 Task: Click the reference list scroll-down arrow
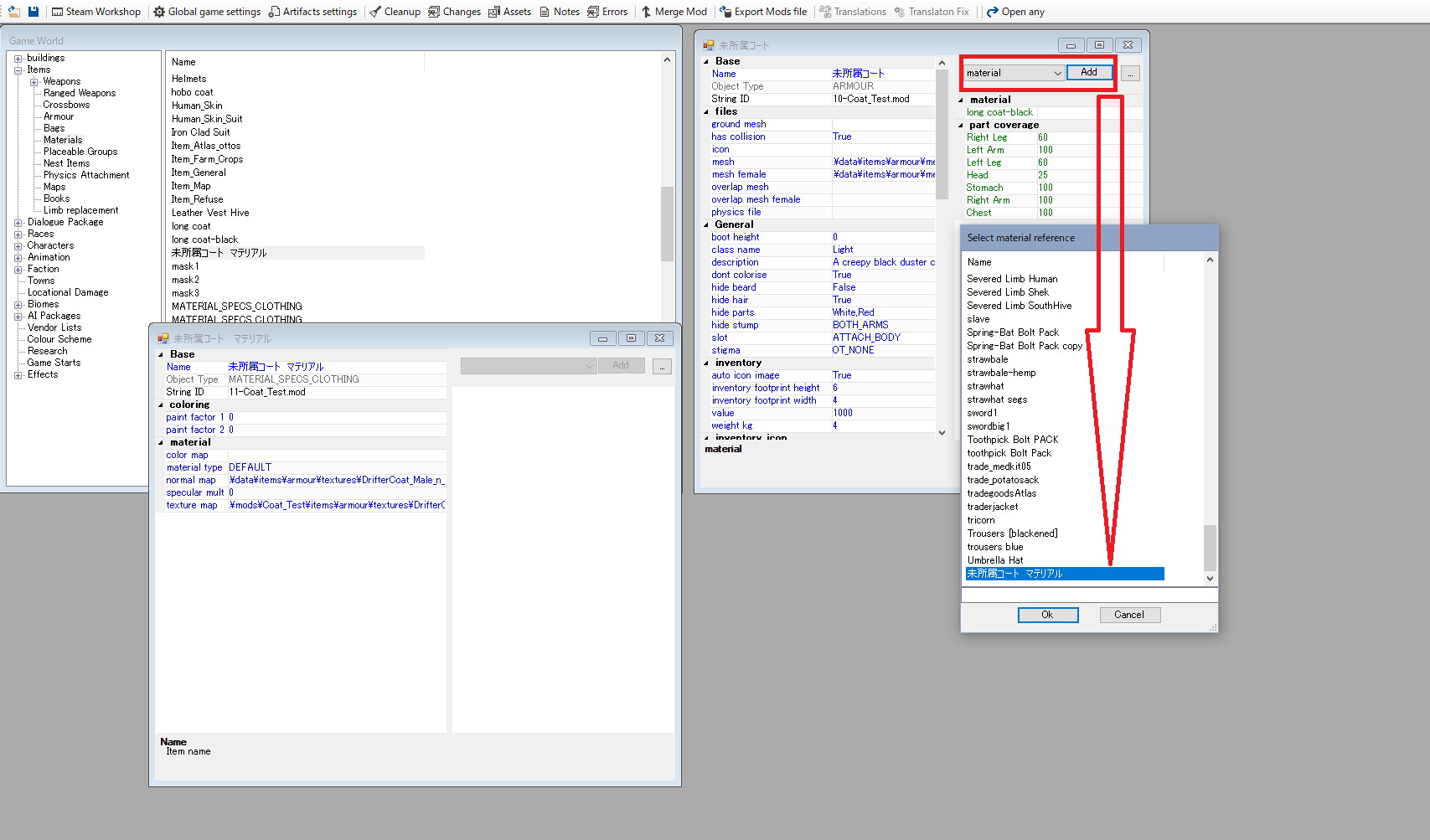(x=1210, y=578)
